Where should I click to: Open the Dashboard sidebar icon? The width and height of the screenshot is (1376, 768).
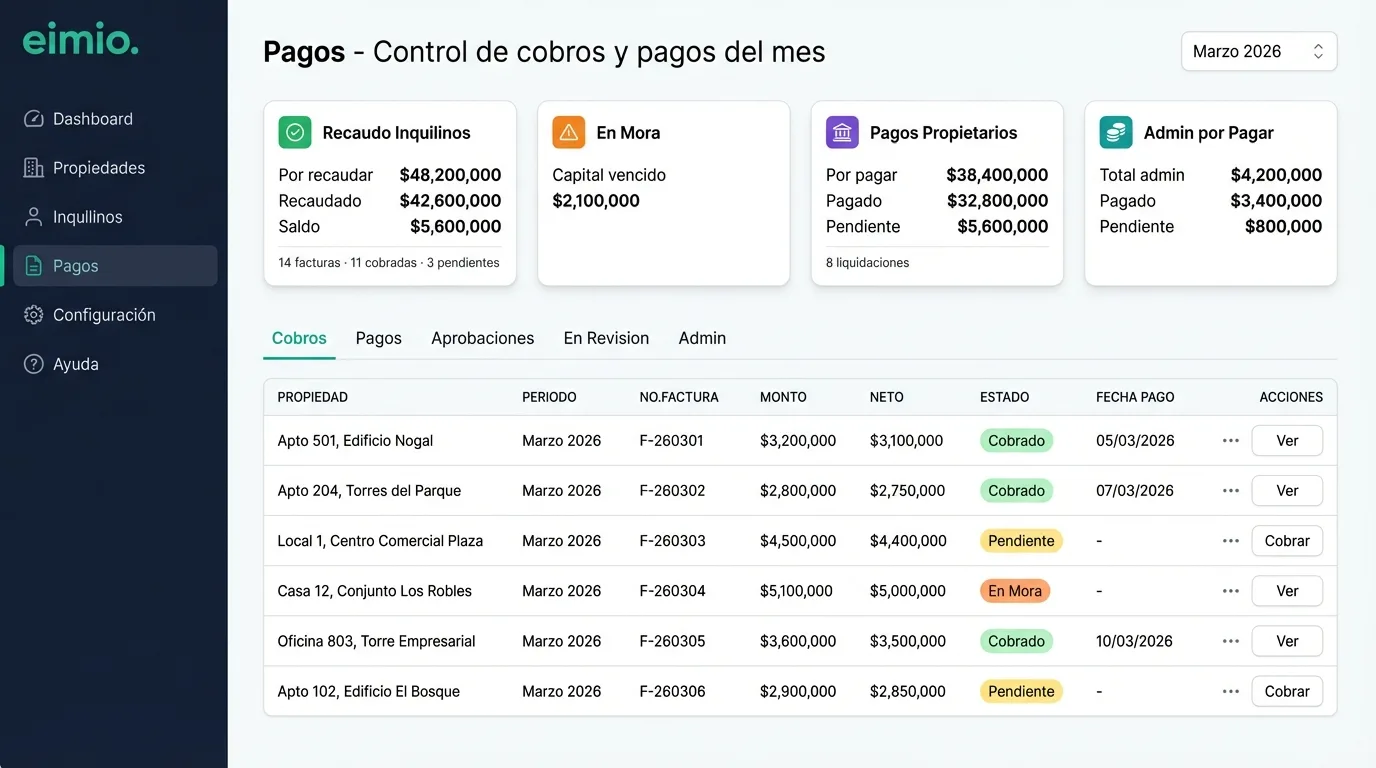(32, 118)
